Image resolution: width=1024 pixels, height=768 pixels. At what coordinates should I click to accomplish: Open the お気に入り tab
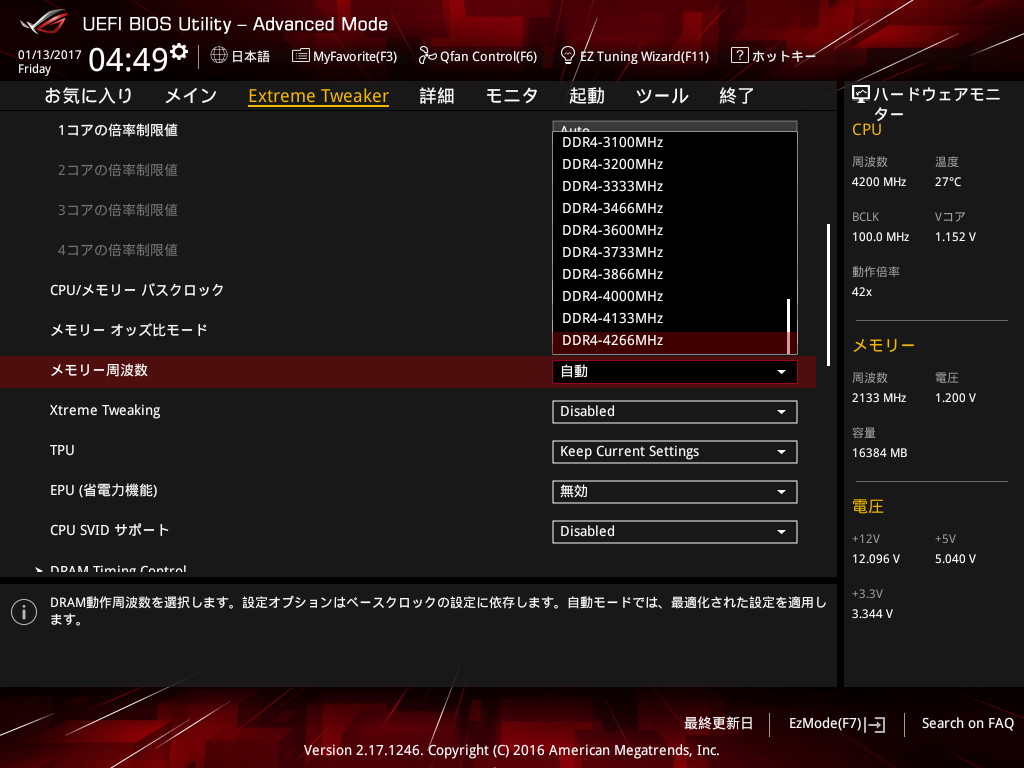click(88, 96)
